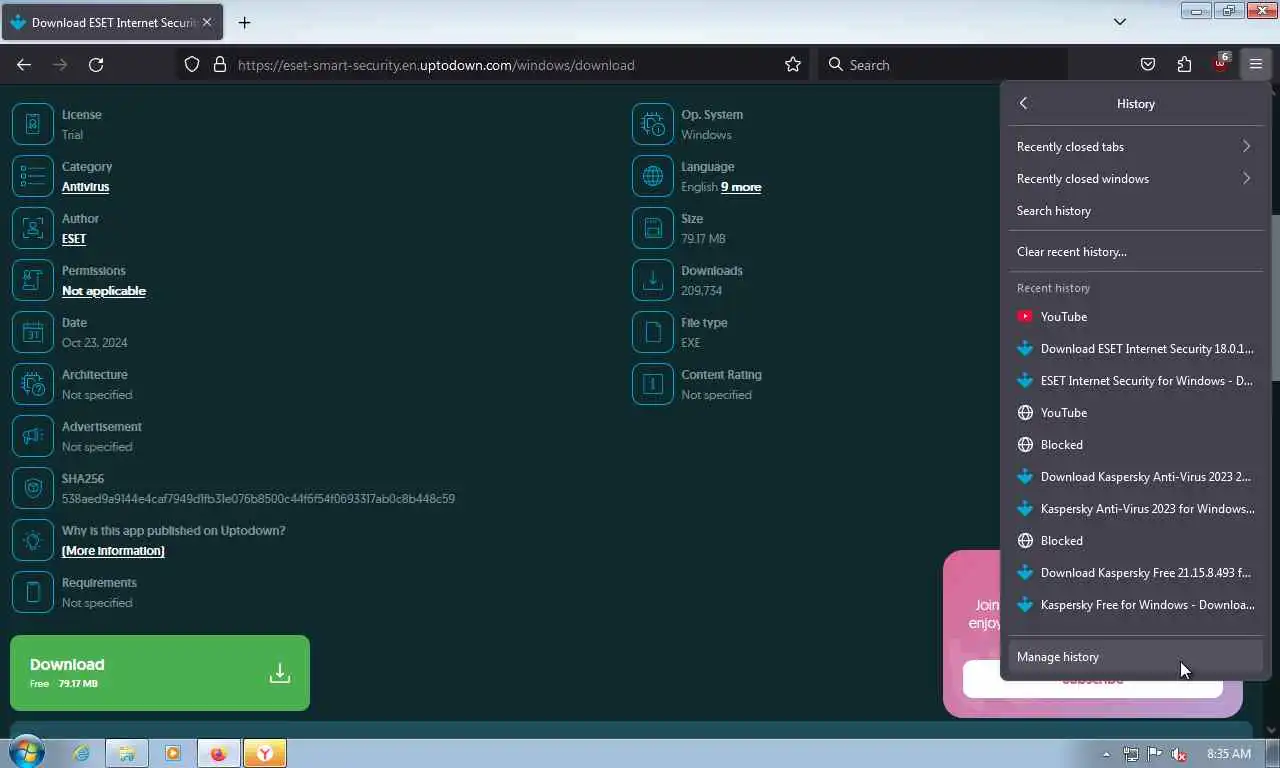Open the ESET author link
The width and height of the screenshot is (1280, 768).
pyautogui.click(x=74, y=239)
